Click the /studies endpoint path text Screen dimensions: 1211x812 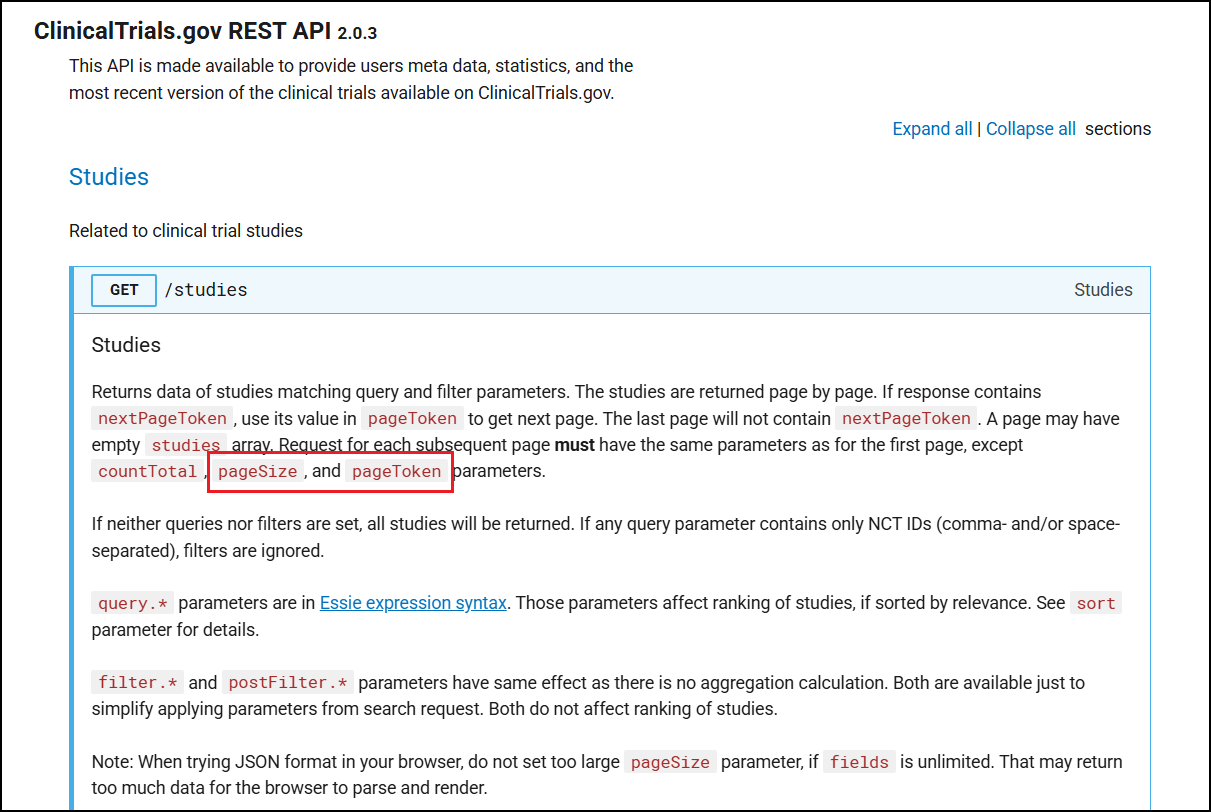click(x=206, y=290)
